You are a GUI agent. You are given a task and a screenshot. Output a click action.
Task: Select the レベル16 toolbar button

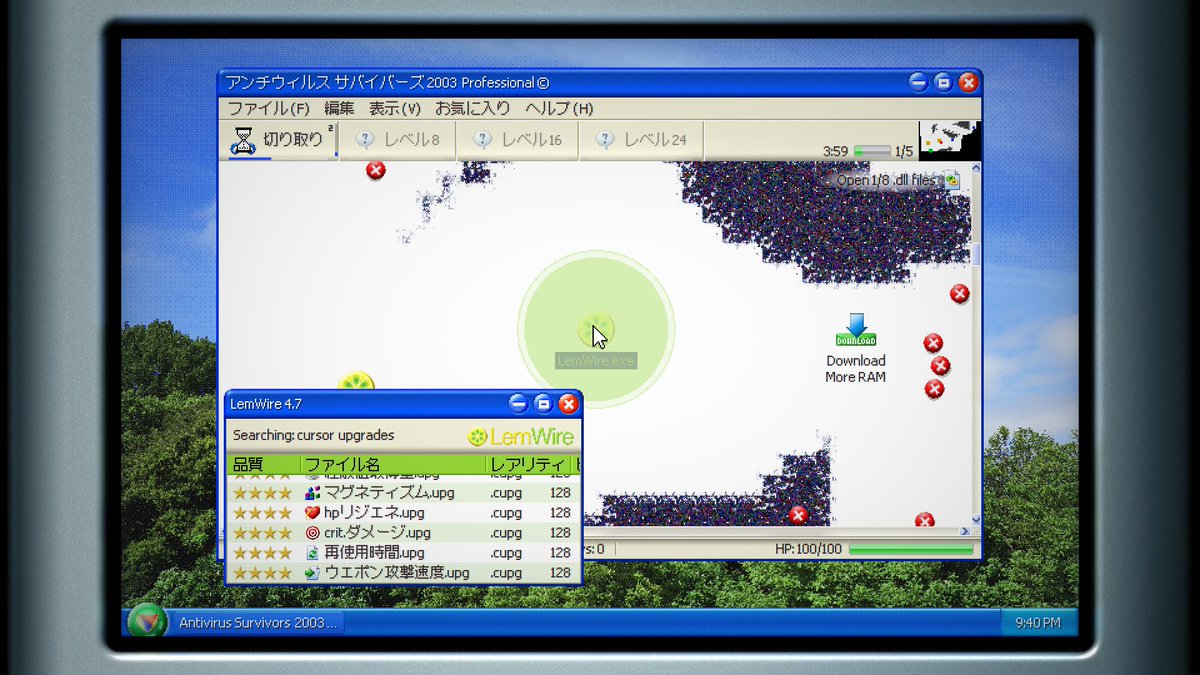[x=518, y=140]
